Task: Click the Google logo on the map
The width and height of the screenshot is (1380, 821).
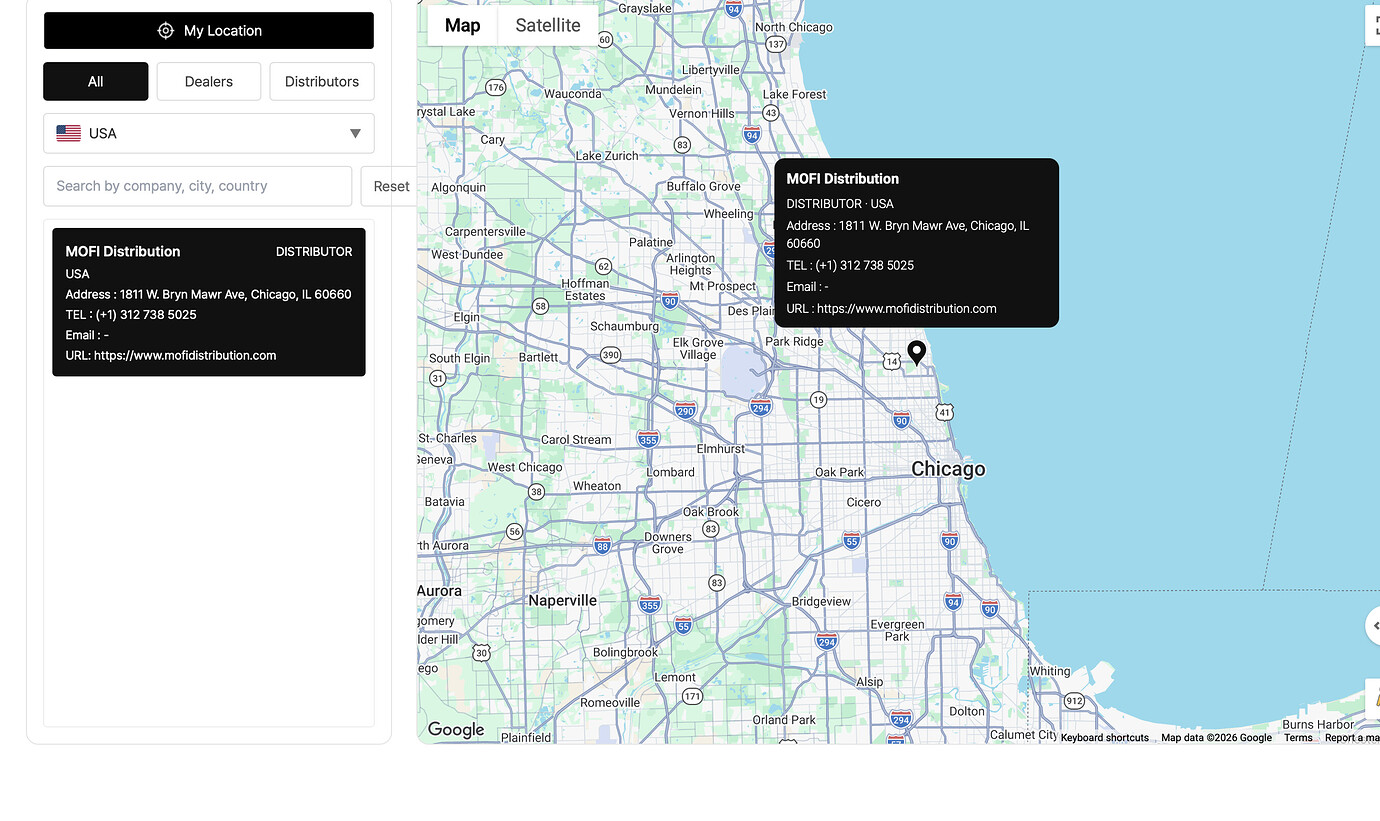Action: point(456,730)
